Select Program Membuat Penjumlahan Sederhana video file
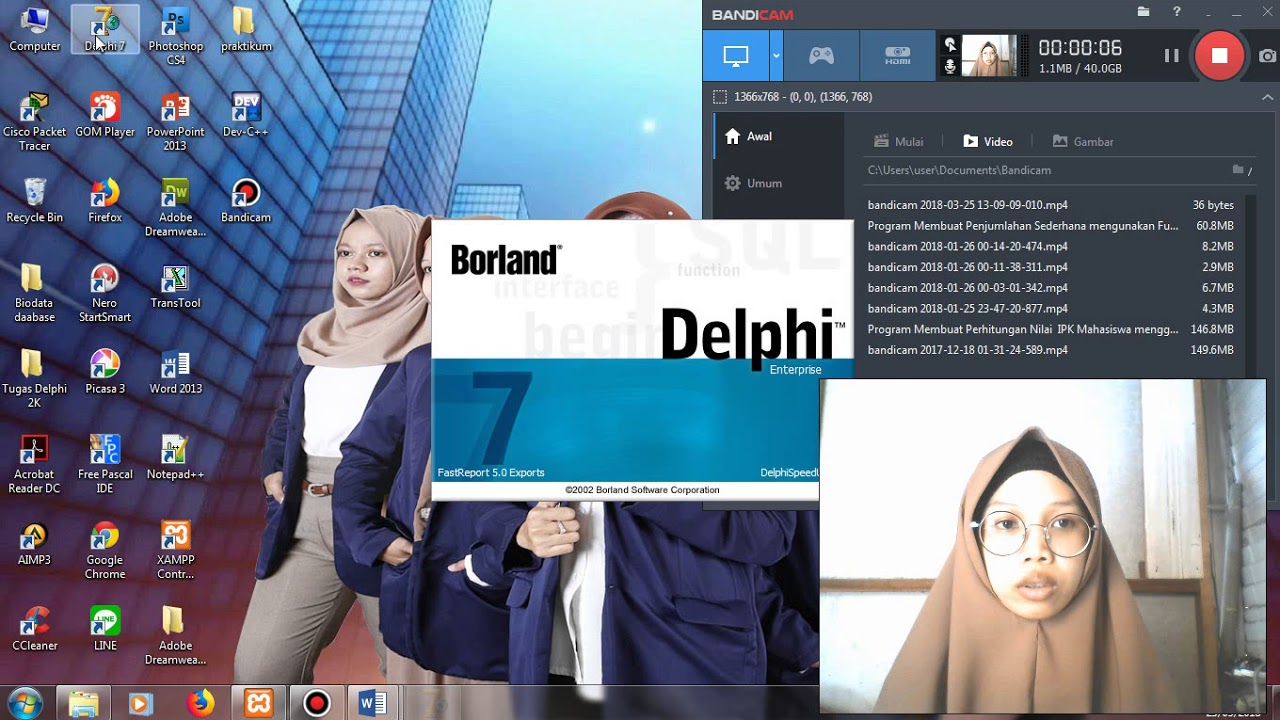This screenshot has width=1280, height=720. 1050,226
